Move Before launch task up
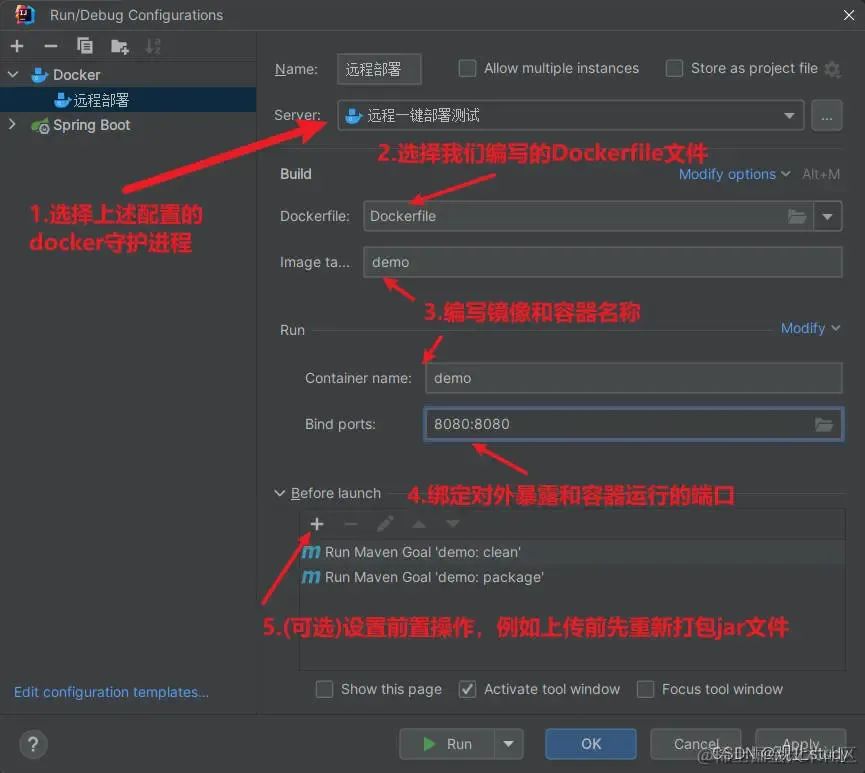The image size is (865, 773). pos(419,524)
